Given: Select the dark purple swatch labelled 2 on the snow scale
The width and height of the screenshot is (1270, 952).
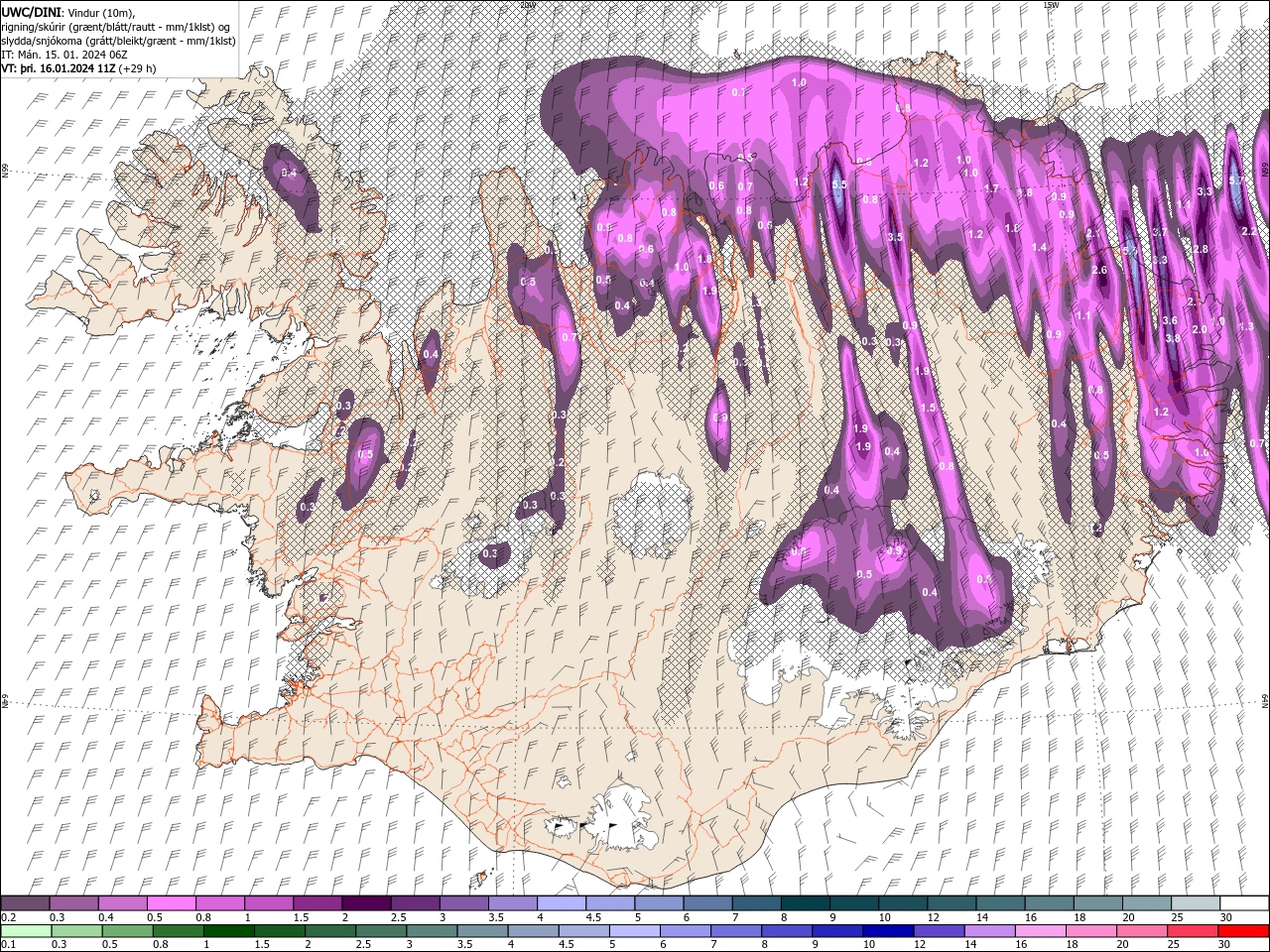Looking at the screenshot, I should click(366, 902).
